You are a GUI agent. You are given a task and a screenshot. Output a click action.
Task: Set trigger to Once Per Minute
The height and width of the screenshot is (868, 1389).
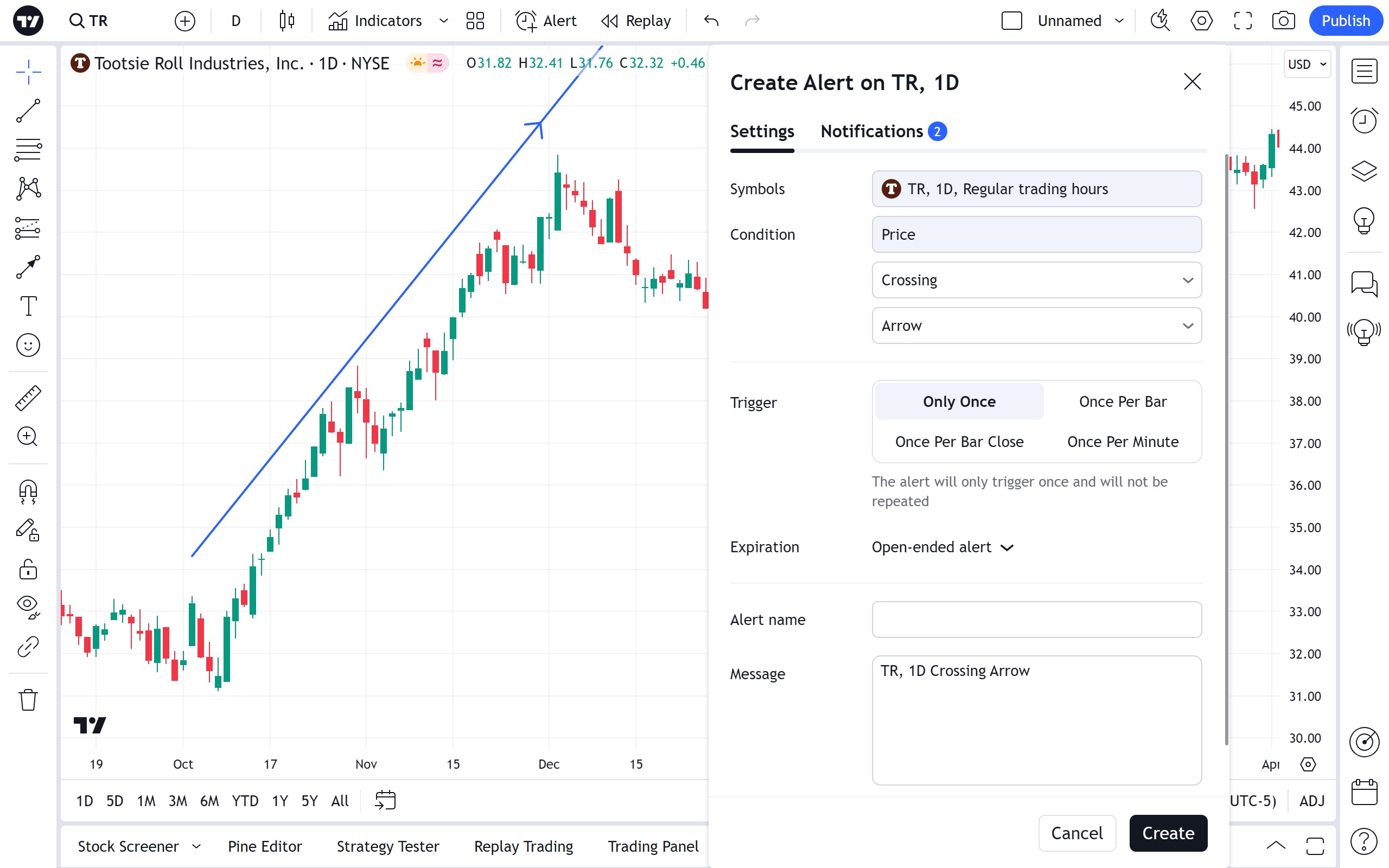[x=1122, y=442]
